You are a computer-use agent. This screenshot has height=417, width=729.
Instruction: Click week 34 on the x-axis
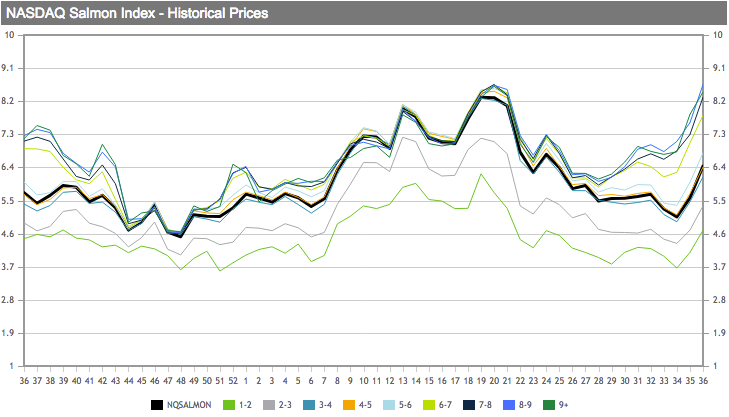pos(677,381)
